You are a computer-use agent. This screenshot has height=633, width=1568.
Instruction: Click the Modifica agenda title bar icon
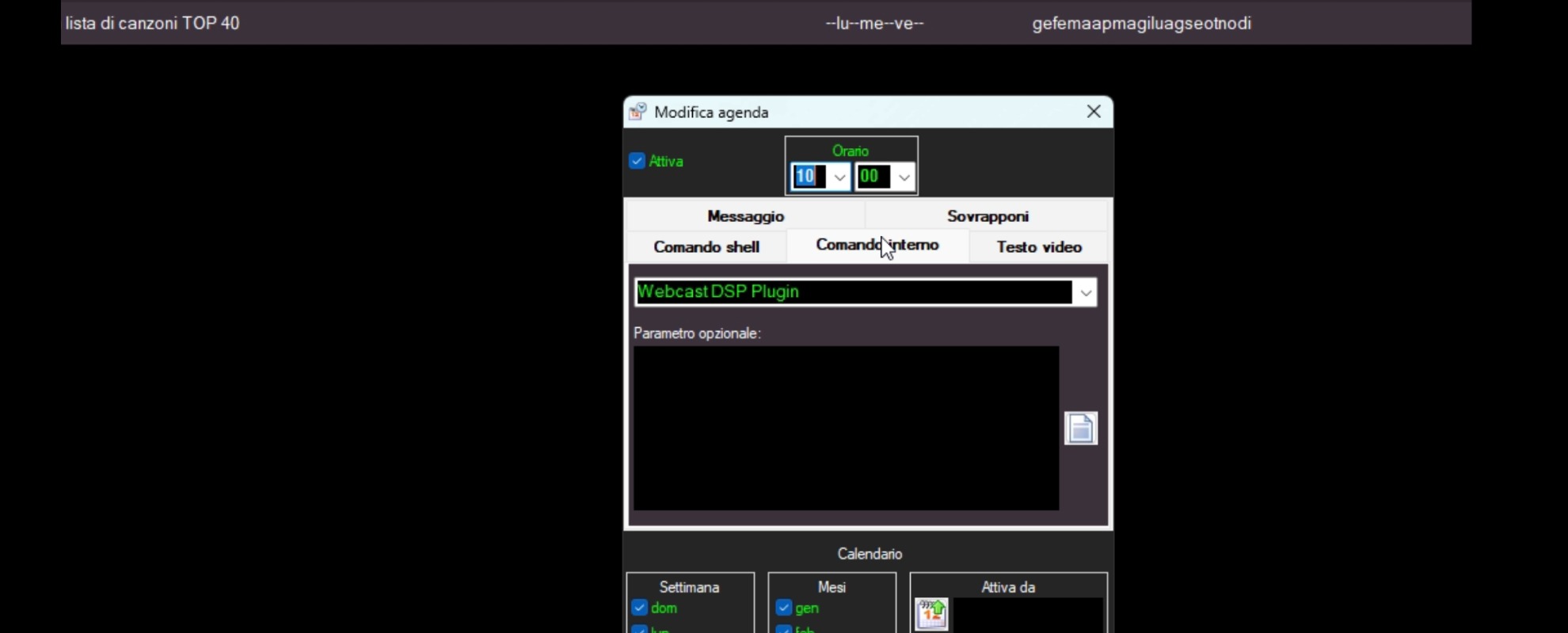pos(637,112)
